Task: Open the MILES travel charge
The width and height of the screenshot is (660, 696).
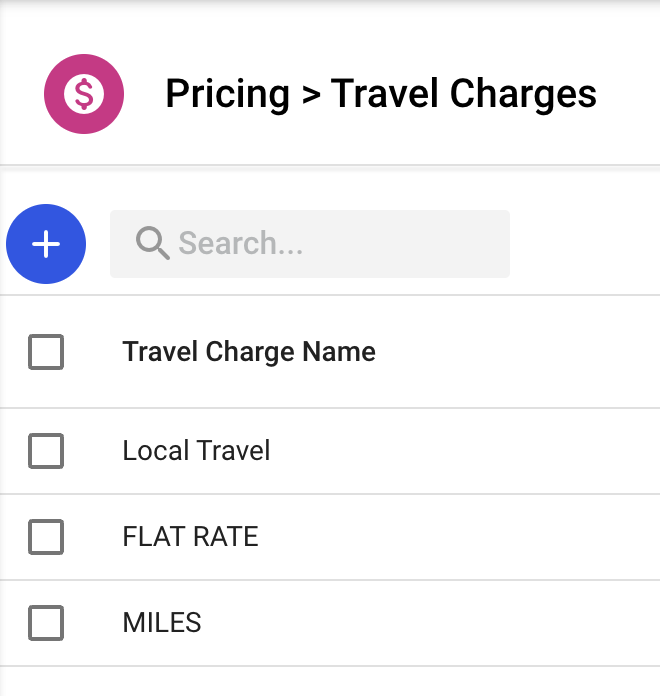Action: click(x=162, y=623)
